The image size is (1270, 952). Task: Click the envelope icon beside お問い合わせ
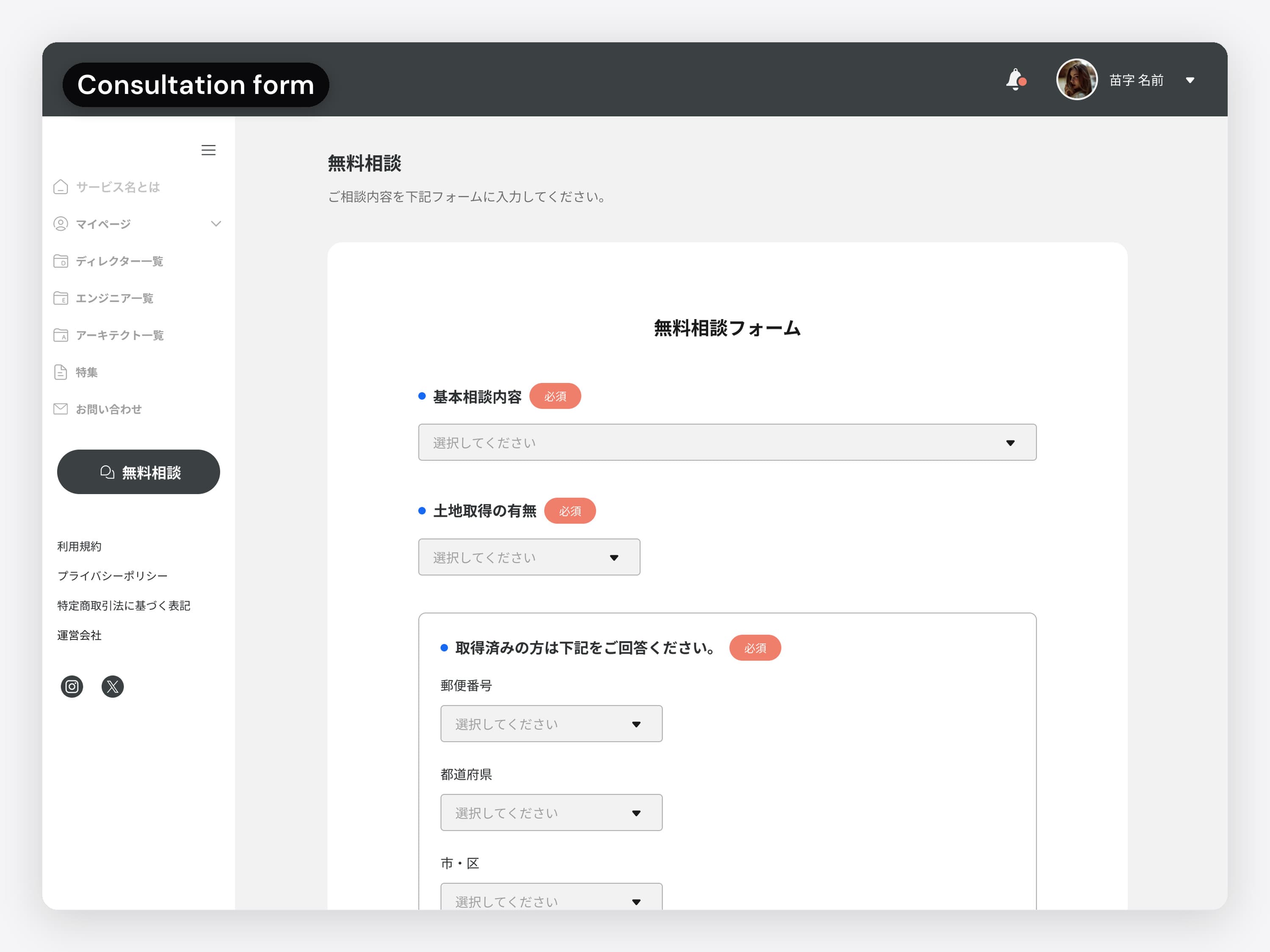(60, 409)
